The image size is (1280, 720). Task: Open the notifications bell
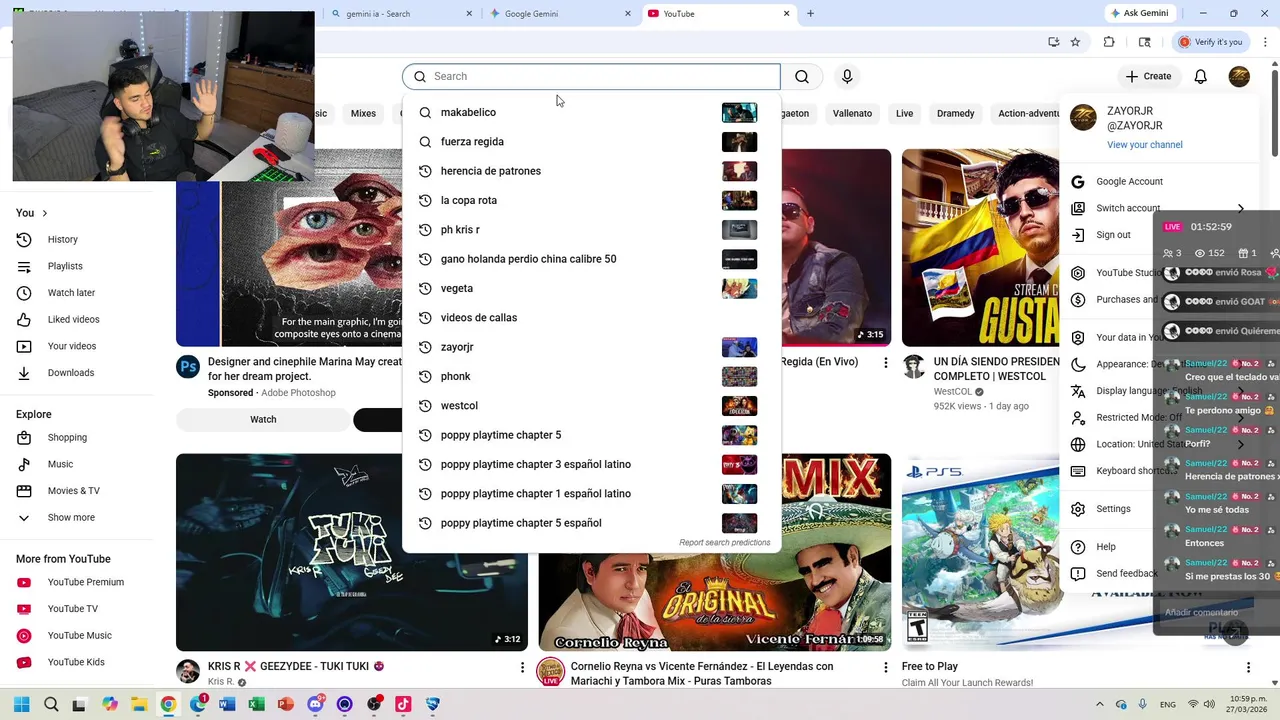click(x=1201, y=77)
